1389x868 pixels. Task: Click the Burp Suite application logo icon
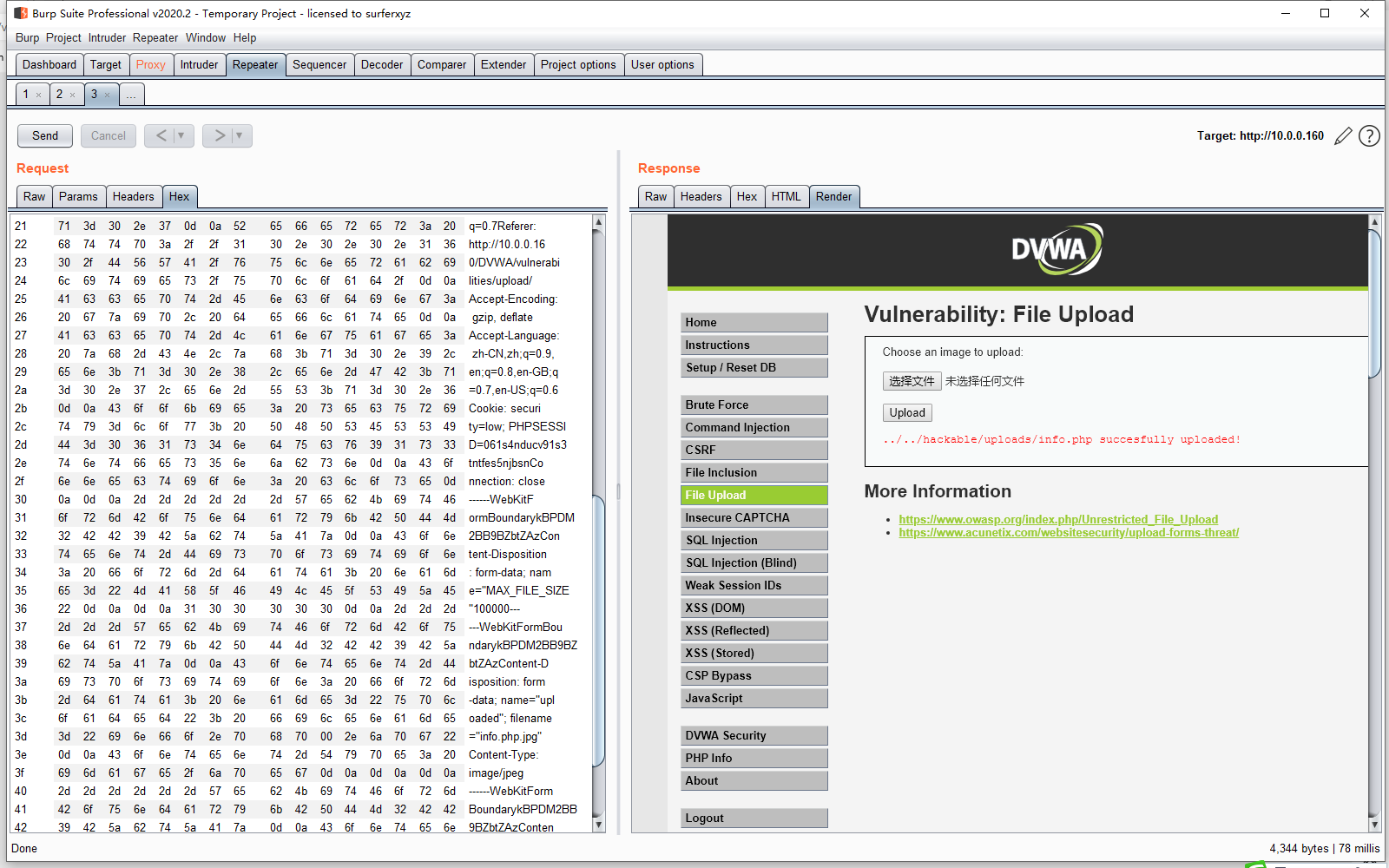point(21,13)
